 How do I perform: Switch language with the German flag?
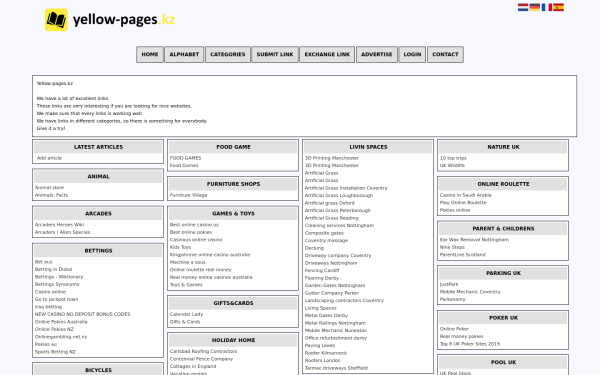pyautogui.click(x=535, y=7)
